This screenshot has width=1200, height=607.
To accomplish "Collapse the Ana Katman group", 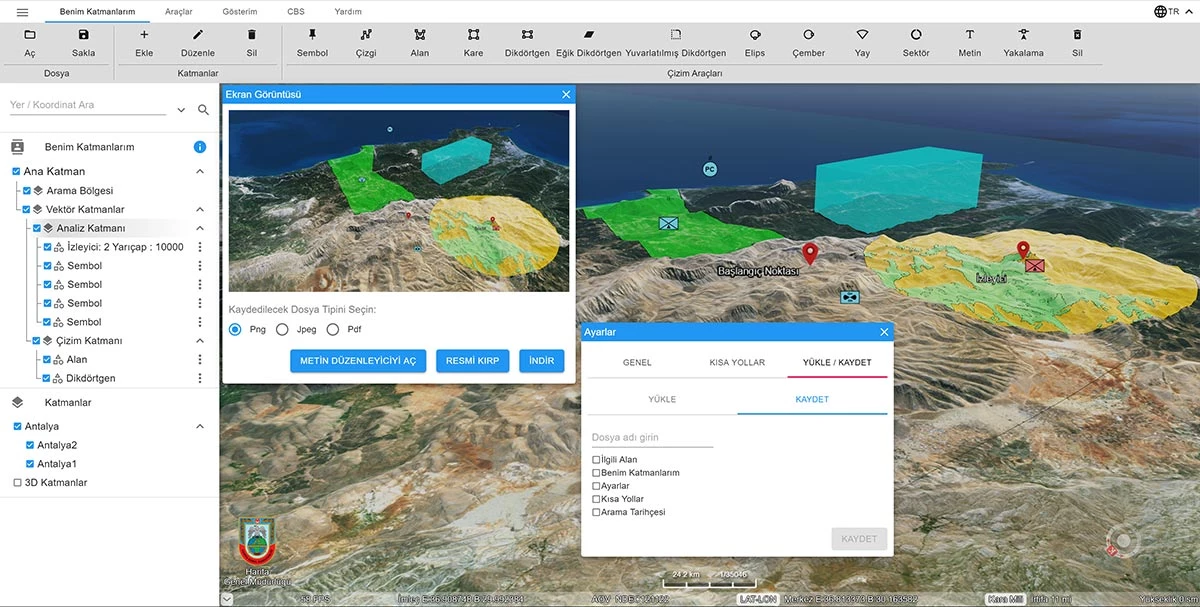I will click(200, 172).
